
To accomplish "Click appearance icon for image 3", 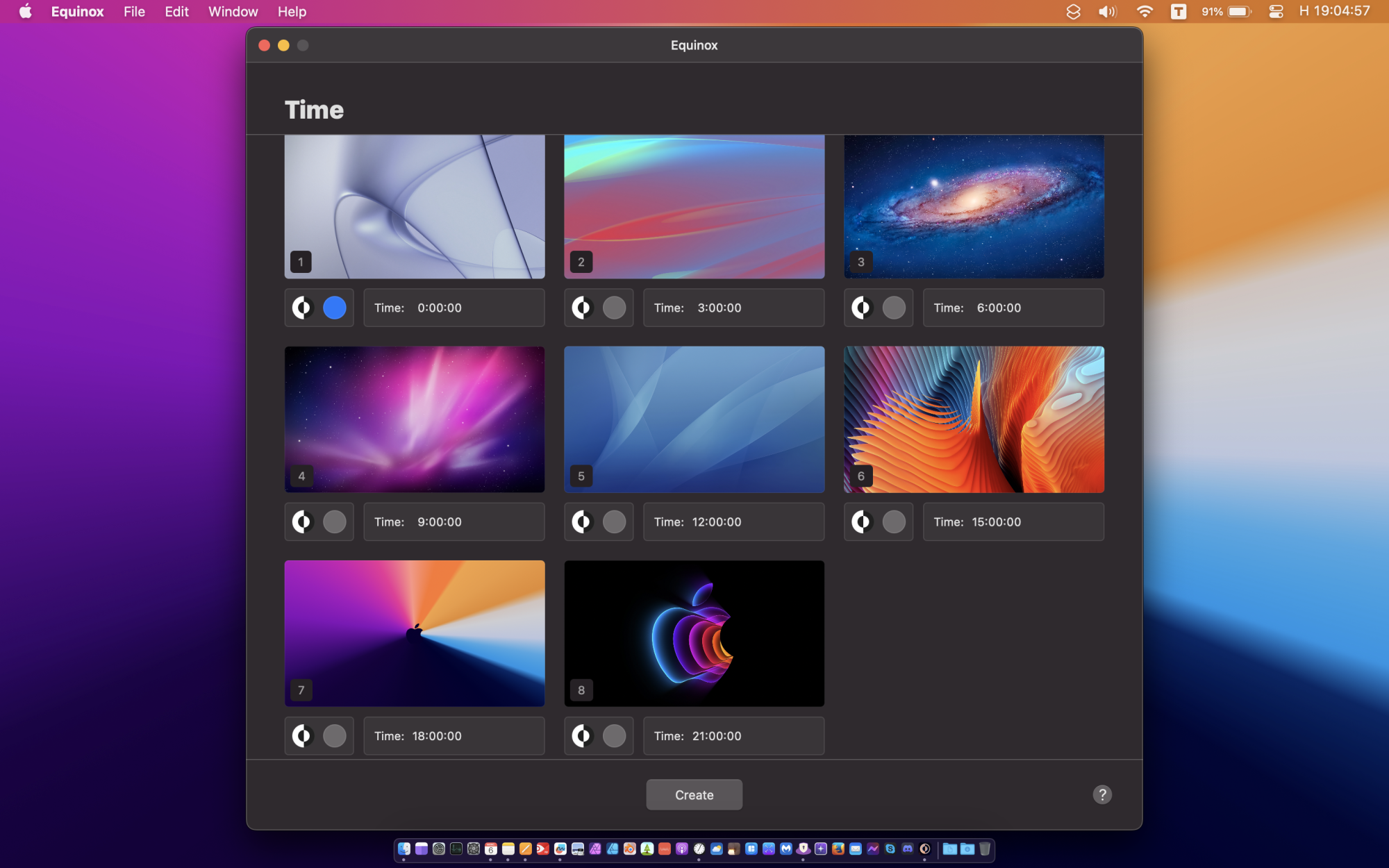I will (862, 308).
